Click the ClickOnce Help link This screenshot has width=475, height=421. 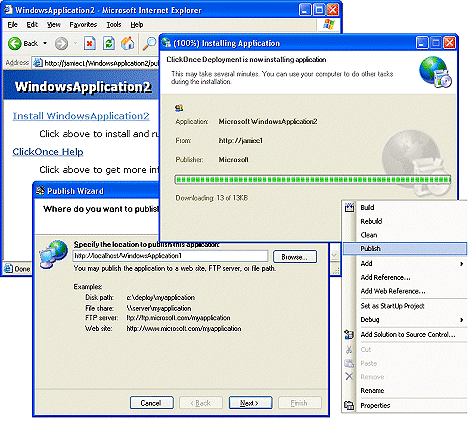click(x=48, y=152)
